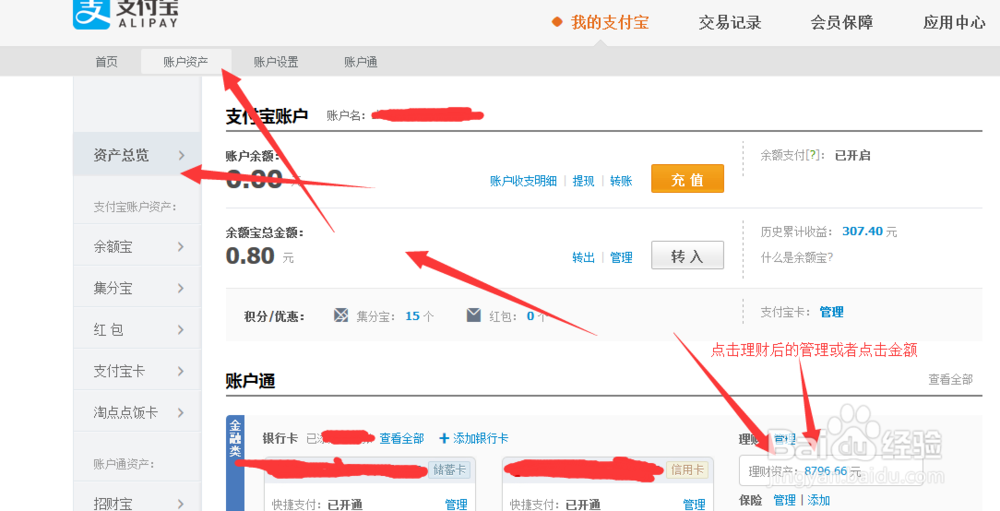1000x511 pixels.
Task: Open 会员保障 in top navigation
Action: (x=842, y=22)
